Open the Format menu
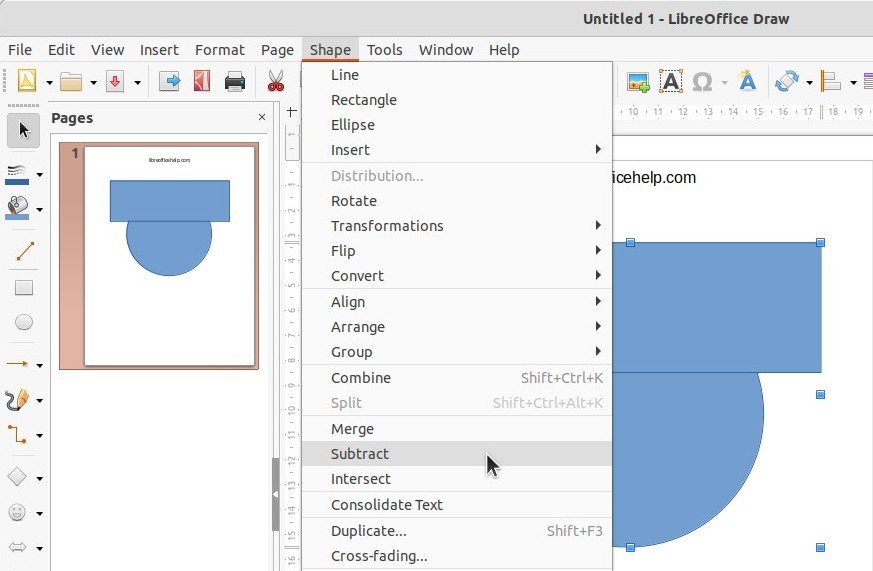Screen dimensions: 873x571 [220, 50]
